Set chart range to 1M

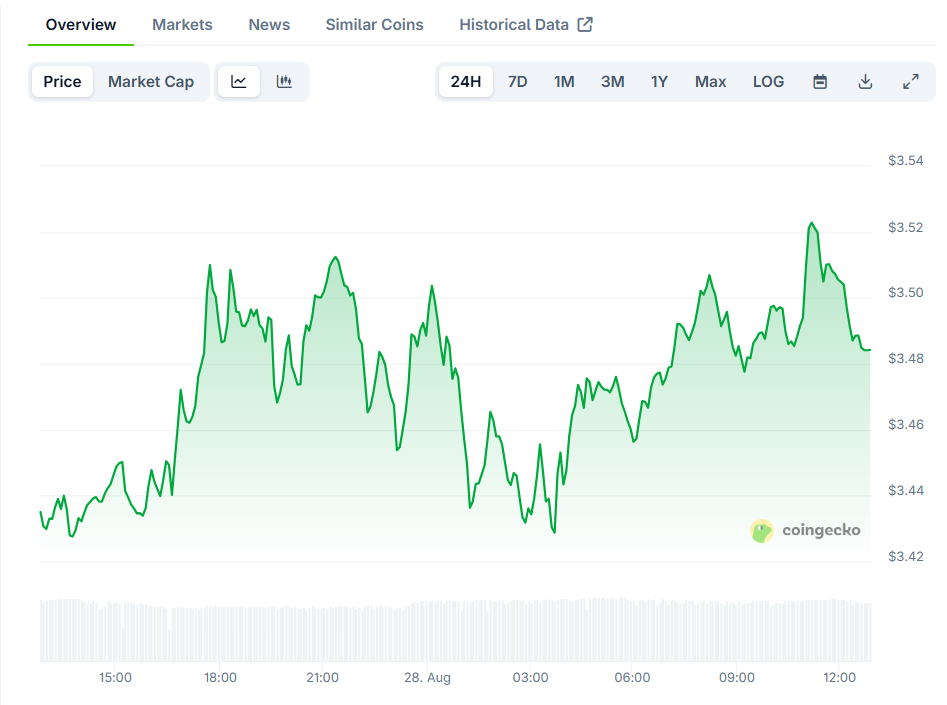(564, 82)
